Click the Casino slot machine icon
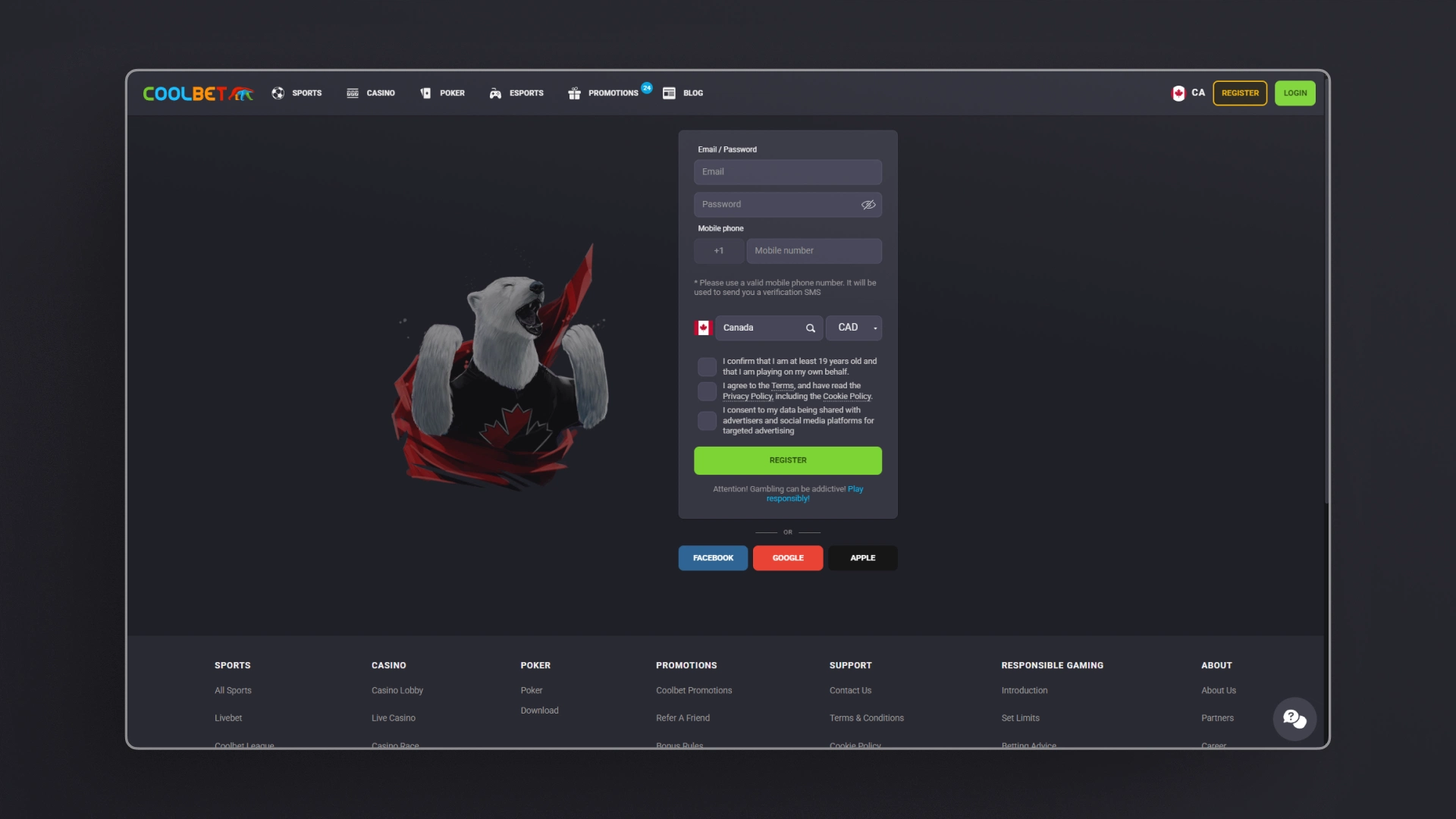This screenshot has height=819, width=1456. click(x=353, y=93)
